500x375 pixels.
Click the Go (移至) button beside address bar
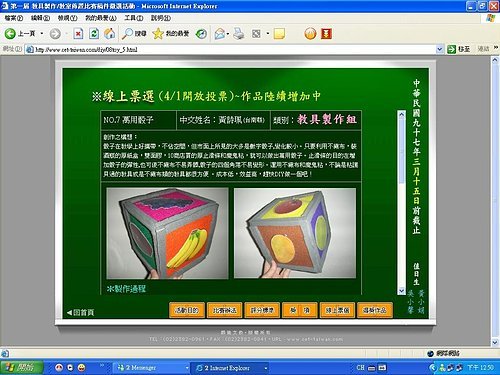click(x=459, y=49)
